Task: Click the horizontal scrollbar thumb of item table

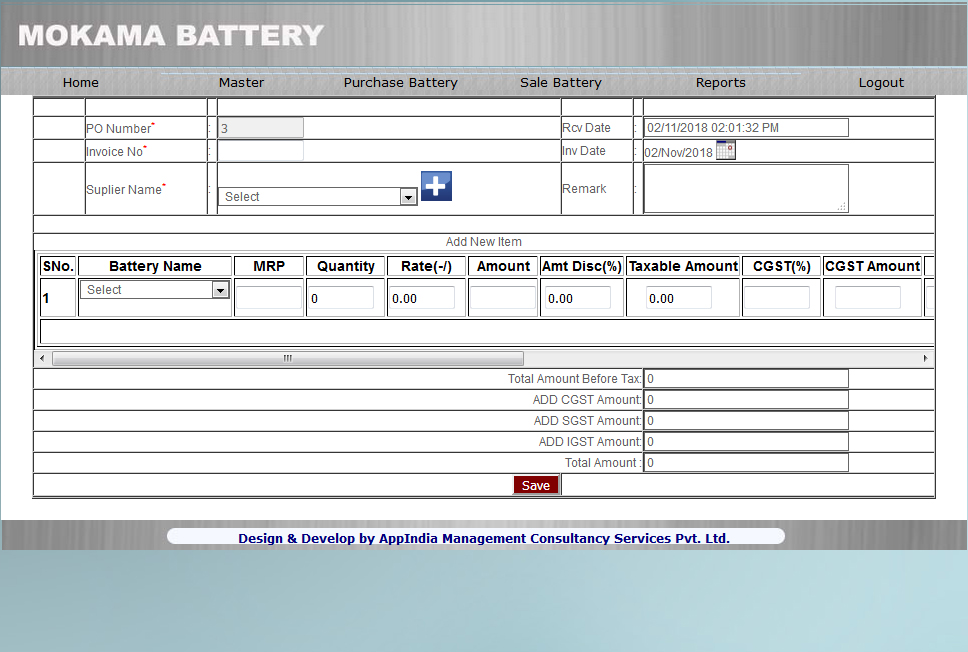Action: pyautogui.click(x=288, y=358)
